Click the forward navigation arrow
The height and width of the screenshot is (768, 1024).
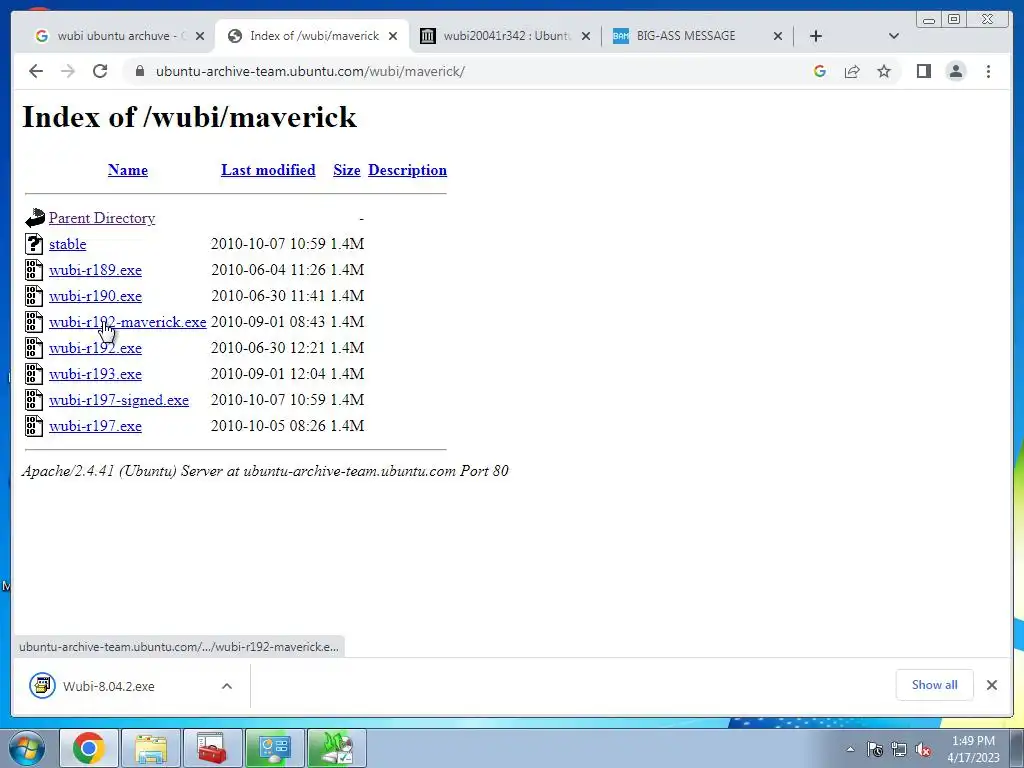coord(68,71)
